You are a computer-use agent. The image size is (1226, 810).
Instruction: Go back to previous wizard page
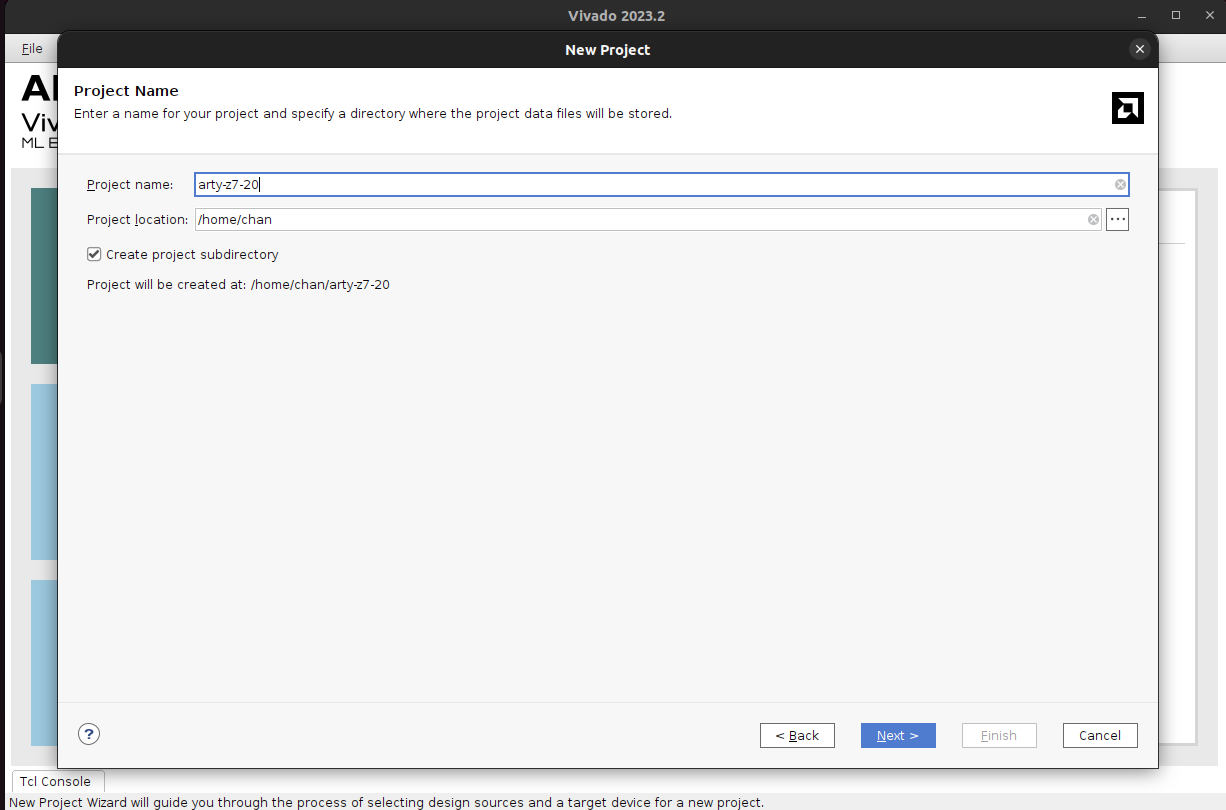tap(797, 735)
